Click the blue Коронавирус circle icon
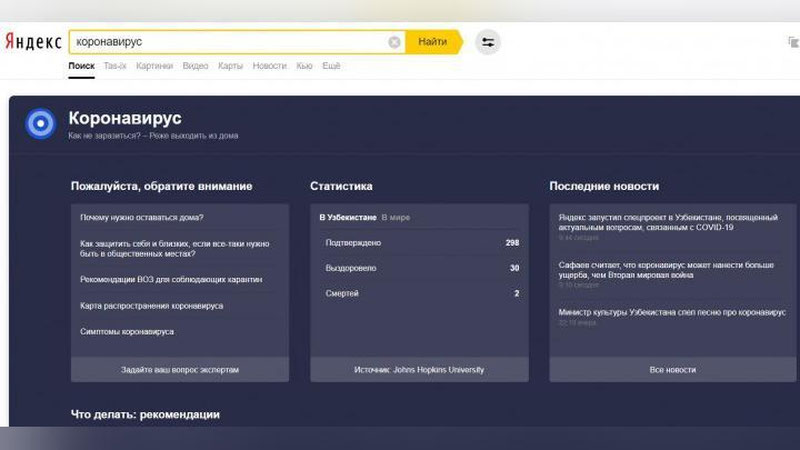Image resolution: width=800 pixels, height=450 pixels. 40,123
